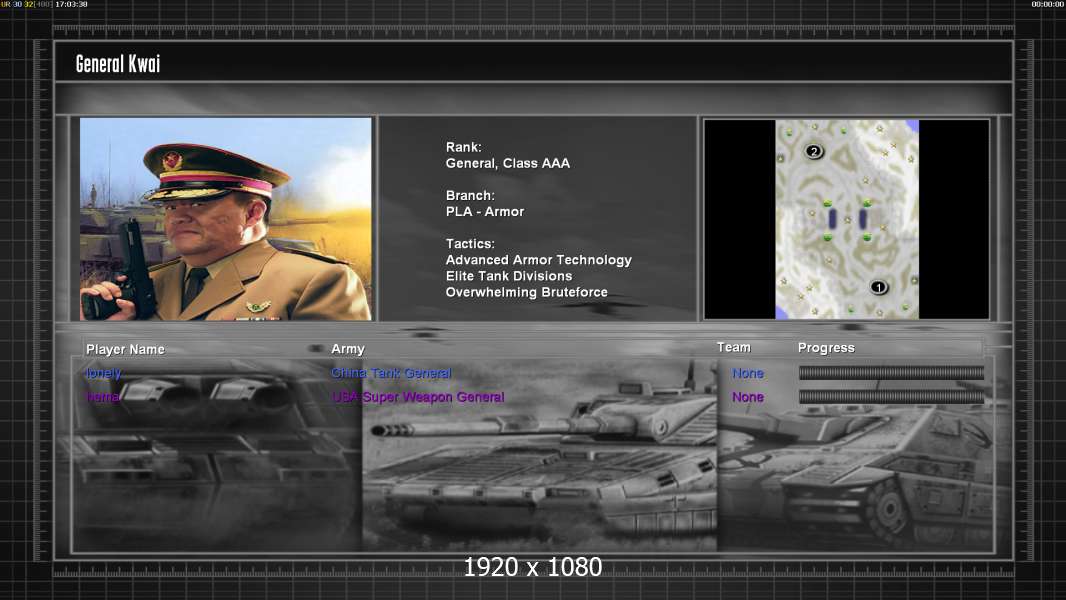Click the 'General Kwai' title text
The image size is (1066, 600).
coord(118,64)
